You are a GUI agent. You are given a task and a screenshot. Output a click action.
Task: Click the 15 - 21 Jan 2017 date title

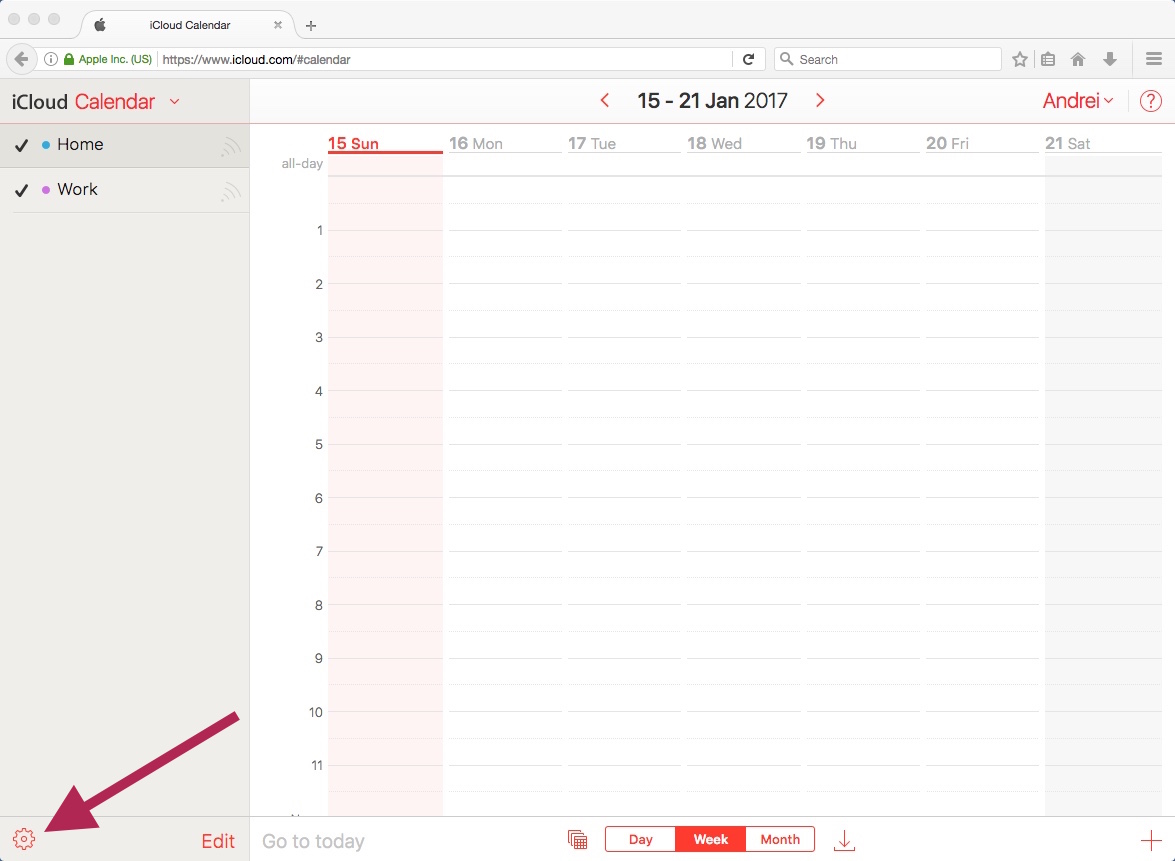click(712, 100)
